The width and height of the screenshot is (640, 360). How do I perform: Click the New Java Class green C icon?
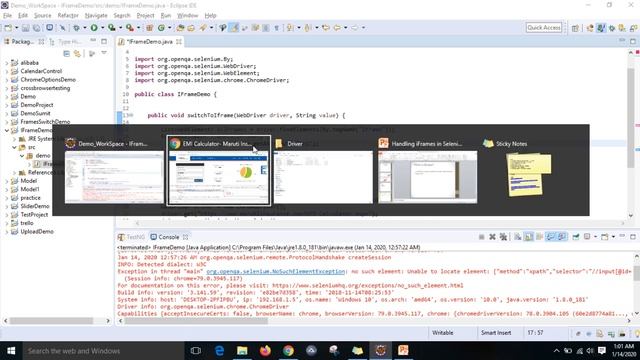[x=161, y=28]
